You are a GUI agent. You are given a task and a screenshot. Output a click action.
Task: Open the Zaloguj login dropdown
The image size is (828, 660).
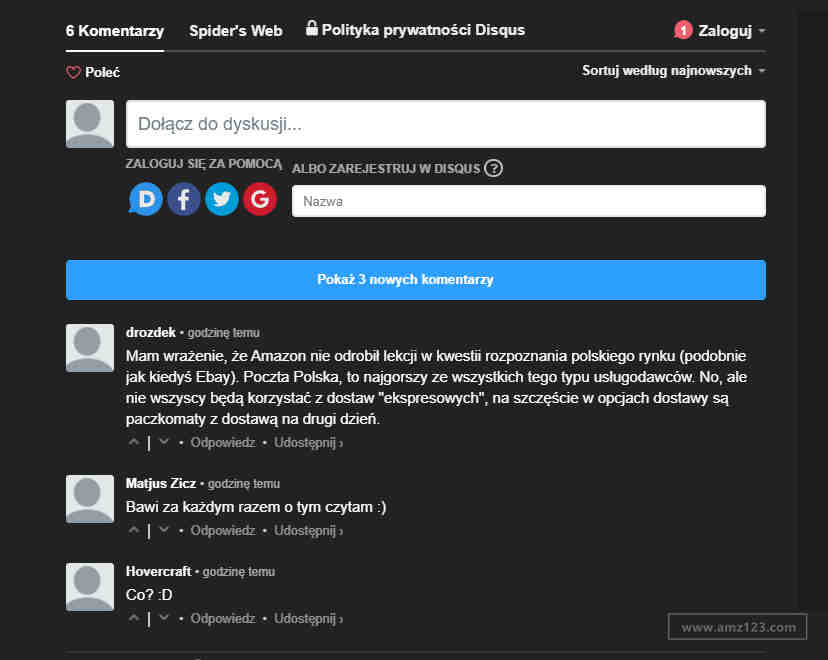point(731,31)
